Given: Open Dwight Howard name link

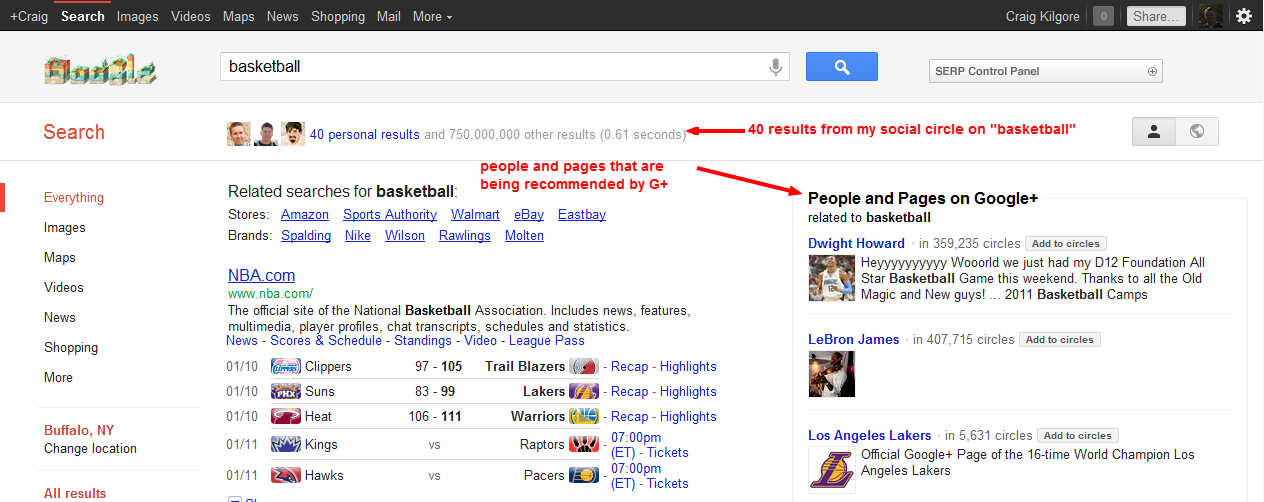Looking at the screenshot, I should 857,243.
